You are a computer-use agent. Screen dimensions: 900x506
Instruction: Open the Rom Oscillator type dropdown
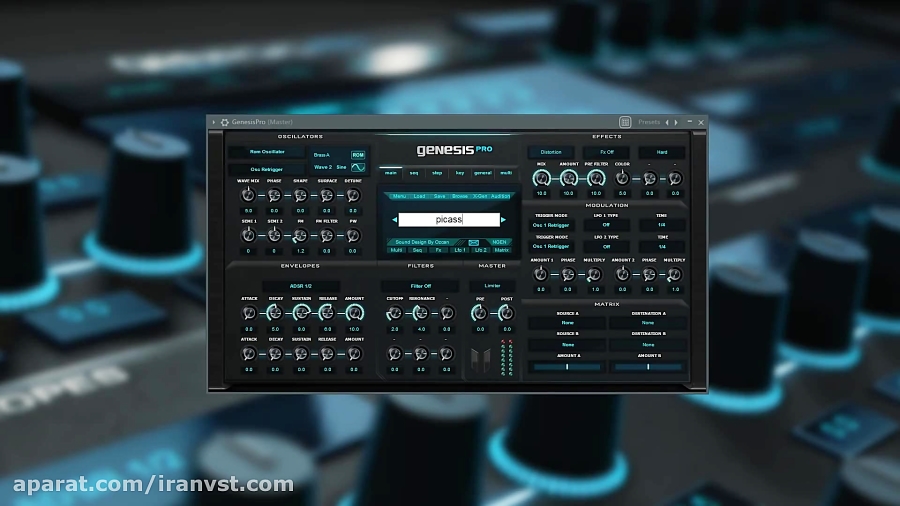point(267,152)
